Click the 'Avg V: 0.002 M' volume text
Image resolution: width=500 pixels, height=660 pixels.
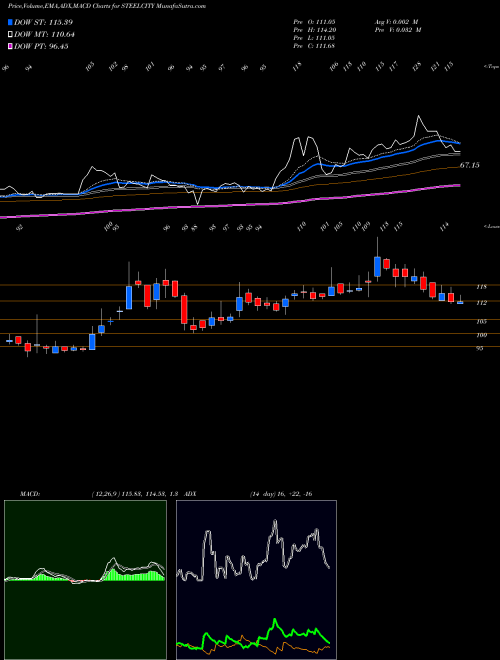[397, 21]
